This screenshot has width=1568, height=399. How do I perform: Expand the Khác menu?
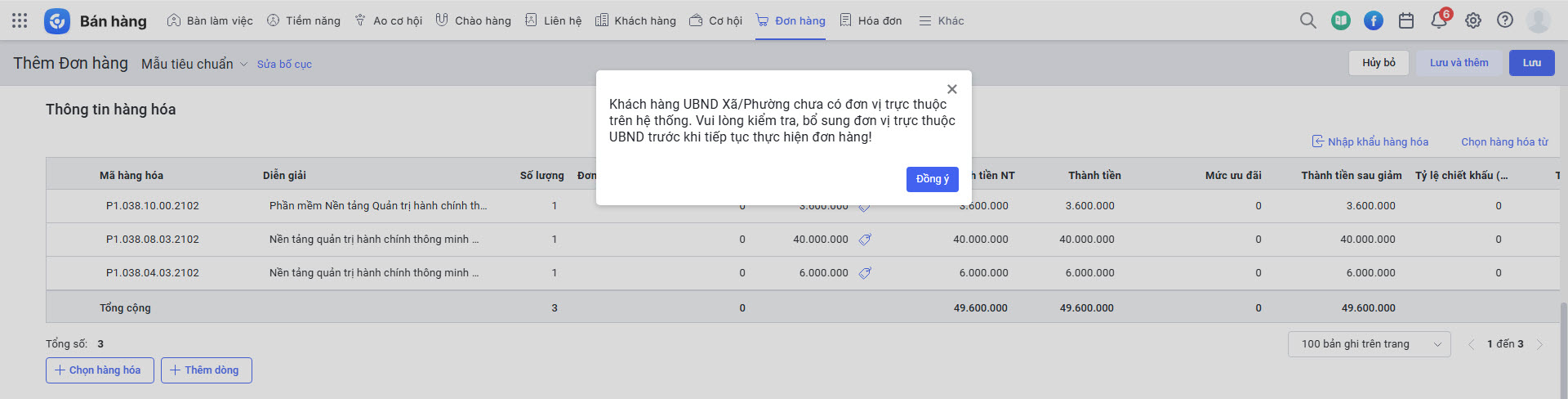click(942, 20)
